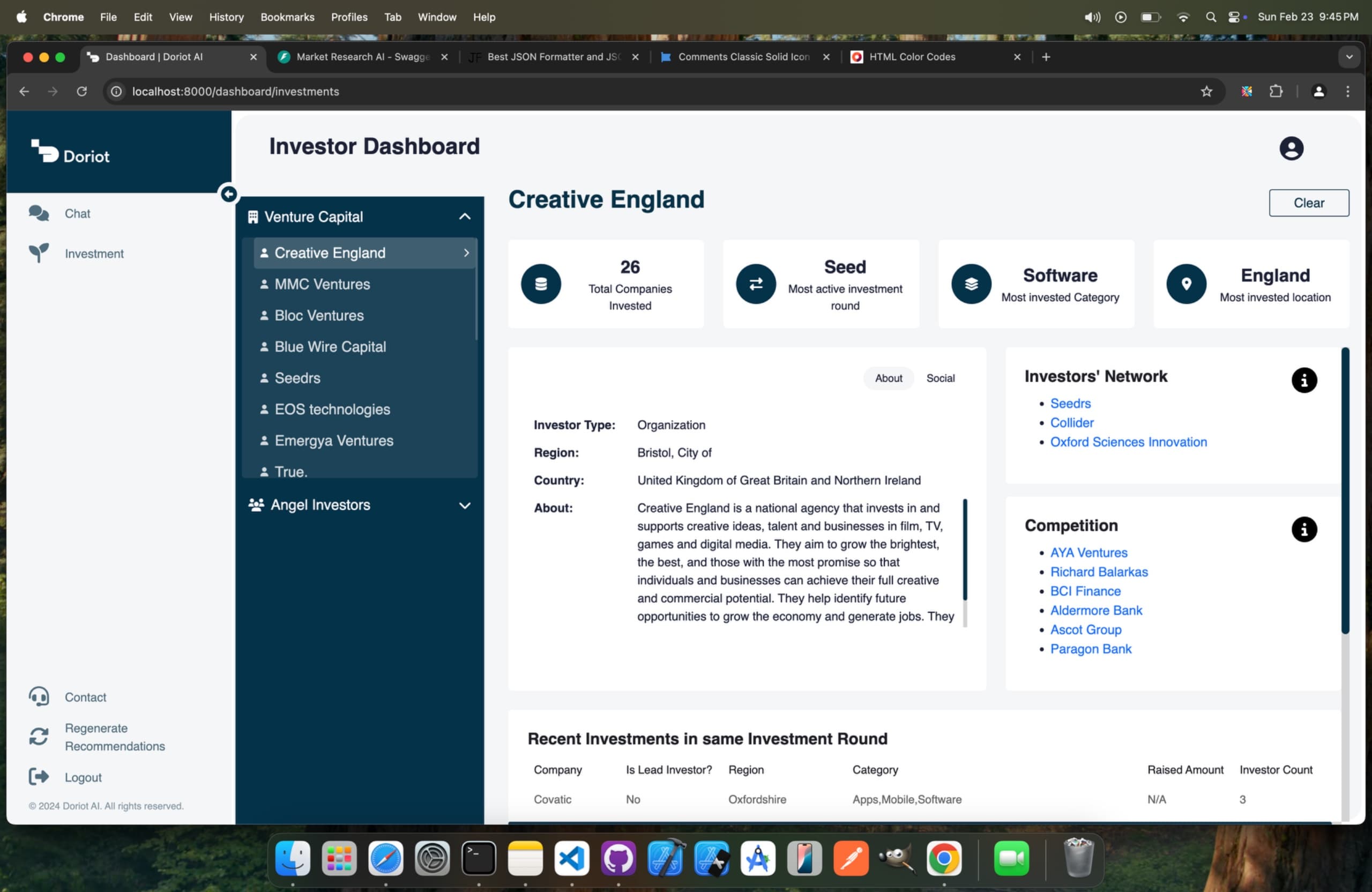
Task: Open the Investment sprout icon in the sidebar
Action: click(39, 252)
